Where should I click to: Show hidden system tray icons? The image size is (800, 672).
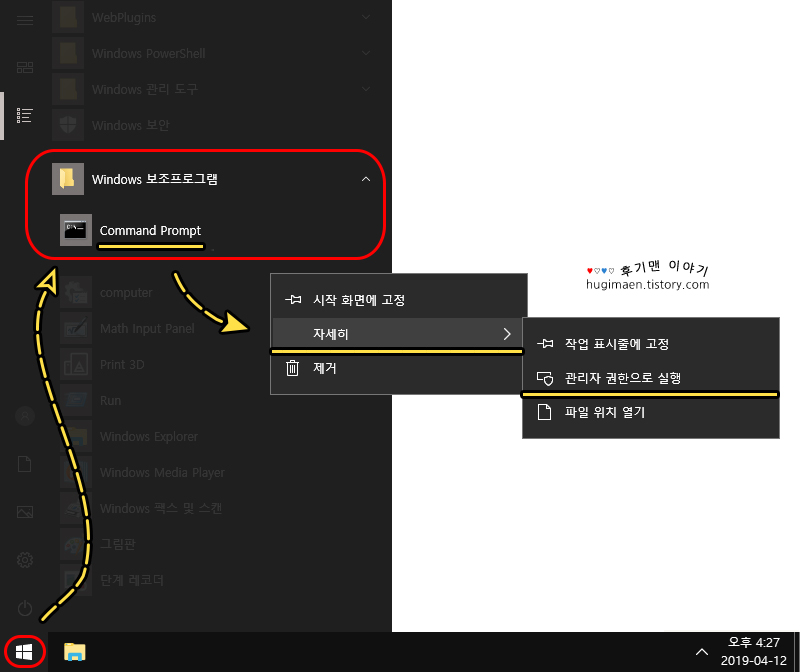click(x=702, y=652)
